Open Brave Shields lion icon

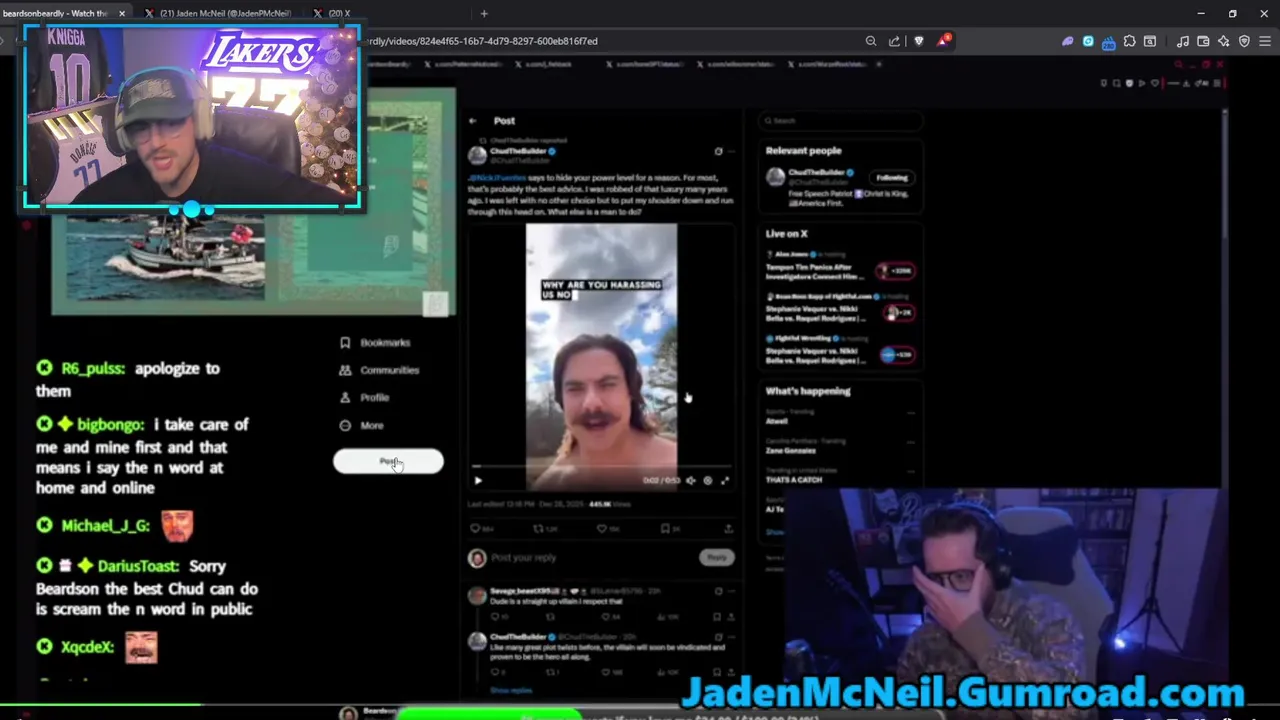pyautogui.click(x=919, y=41)
